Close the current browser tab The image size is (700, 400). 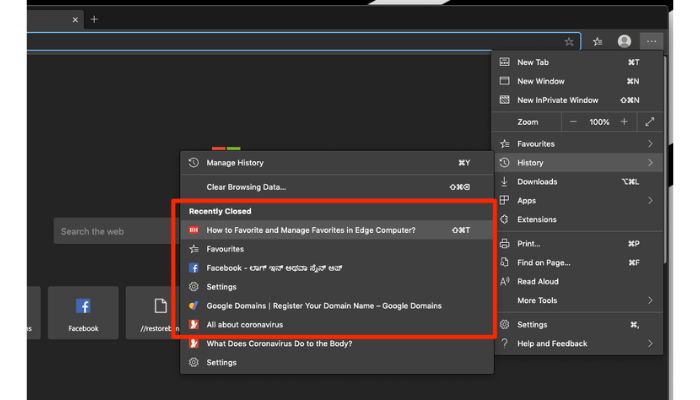click(75, 20)
